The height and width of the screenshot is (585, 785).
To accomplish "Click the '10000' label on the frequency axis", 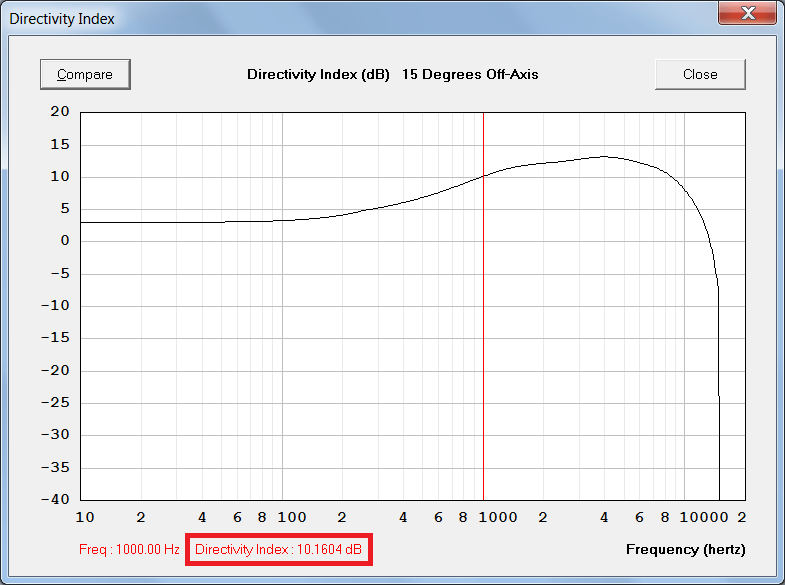I will click(x=704, y=517).
